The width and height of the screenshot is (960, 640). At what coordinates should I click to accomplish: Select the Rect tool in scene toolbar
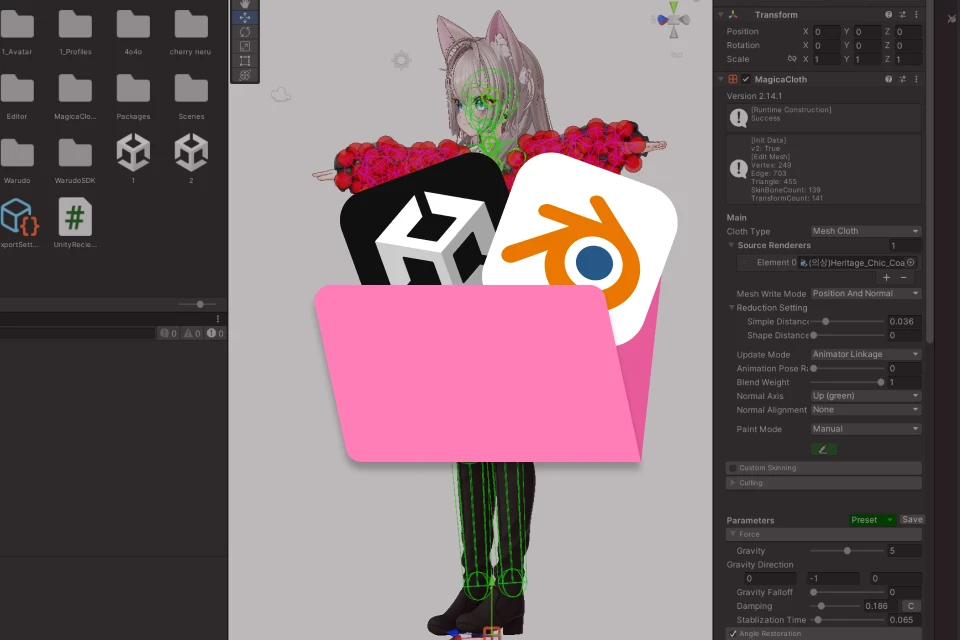pyautogui.click(x=245, y=61)
